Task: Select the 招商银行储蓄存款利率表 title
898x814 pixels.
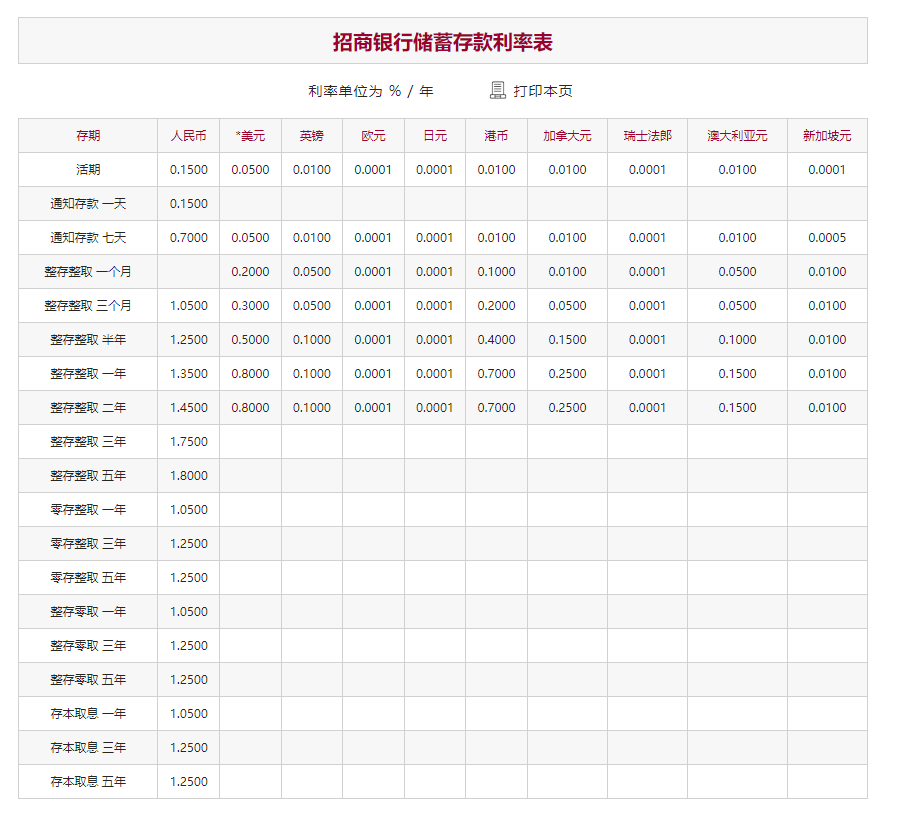Action: pos(443,42)
